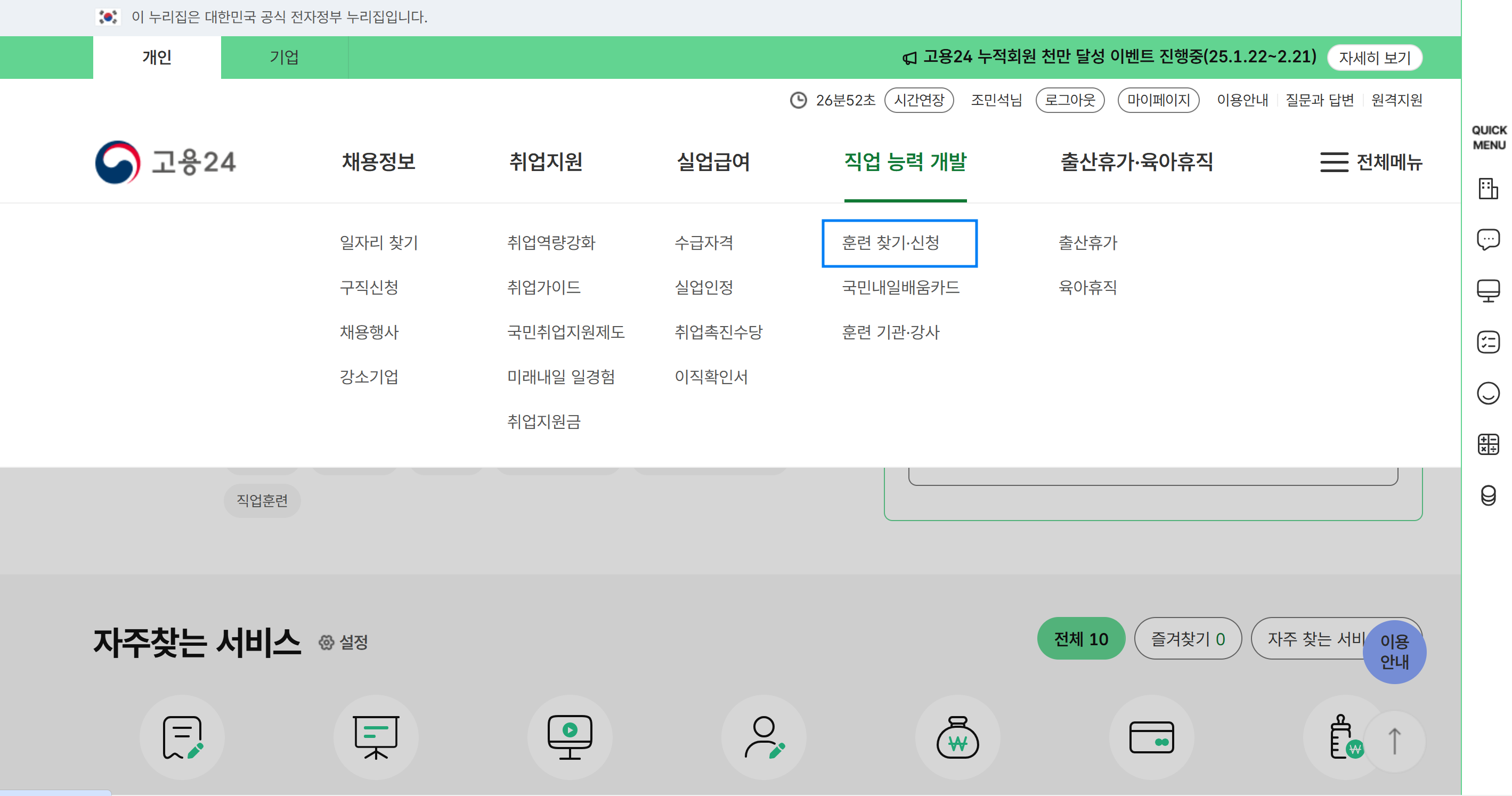
Task: Open the chat bubble icon in Quick Menu
Action: pyautogui.click(x=1488, y=240)
